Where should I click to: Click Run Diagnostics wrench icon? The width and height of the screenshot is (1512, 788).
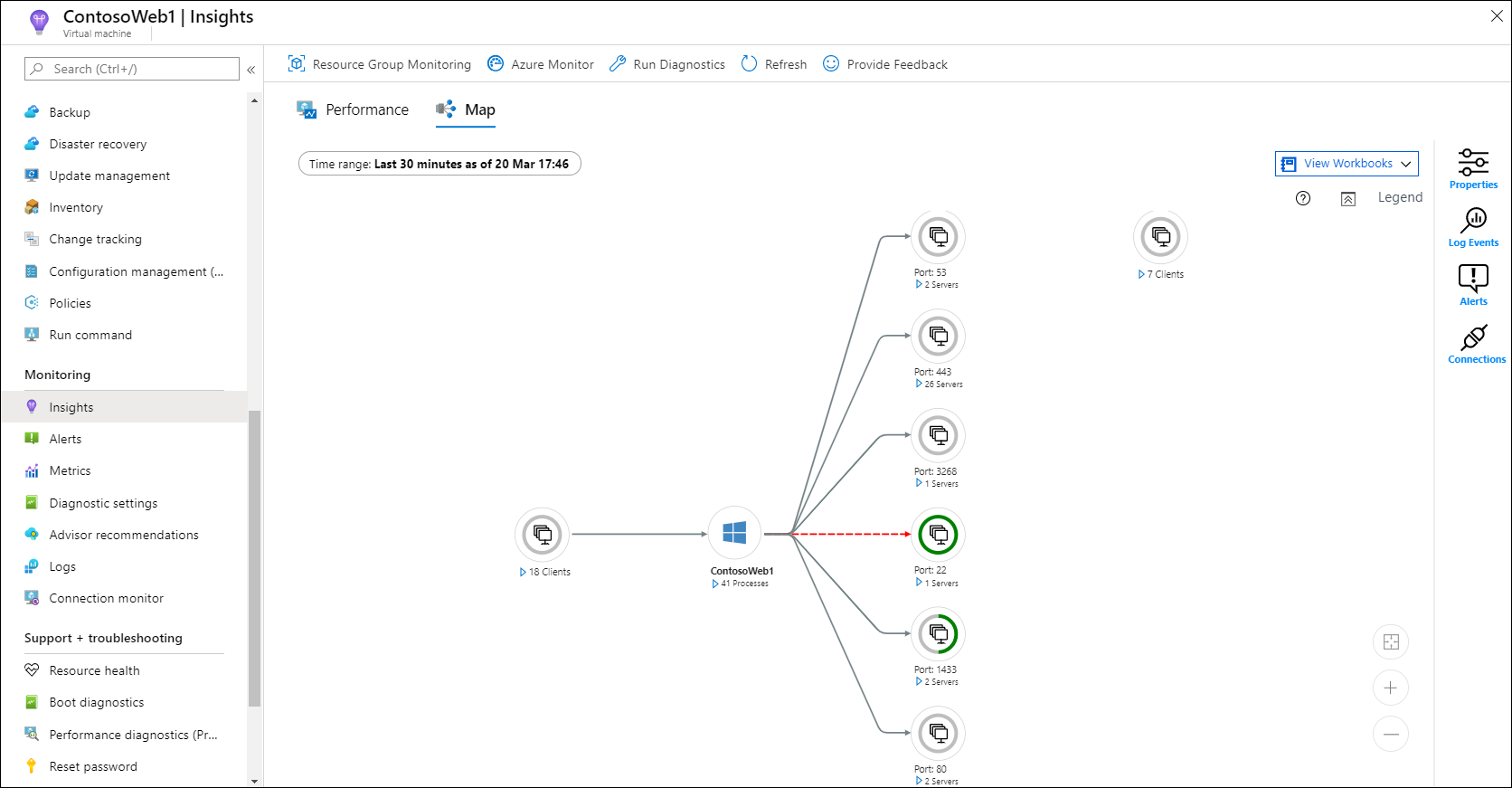point(618,64)
